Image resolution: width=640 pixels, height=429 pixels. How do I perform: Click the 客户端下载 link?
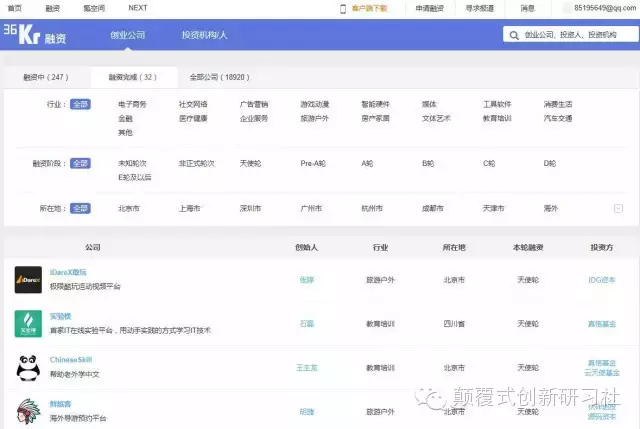(x=369, y=8)
